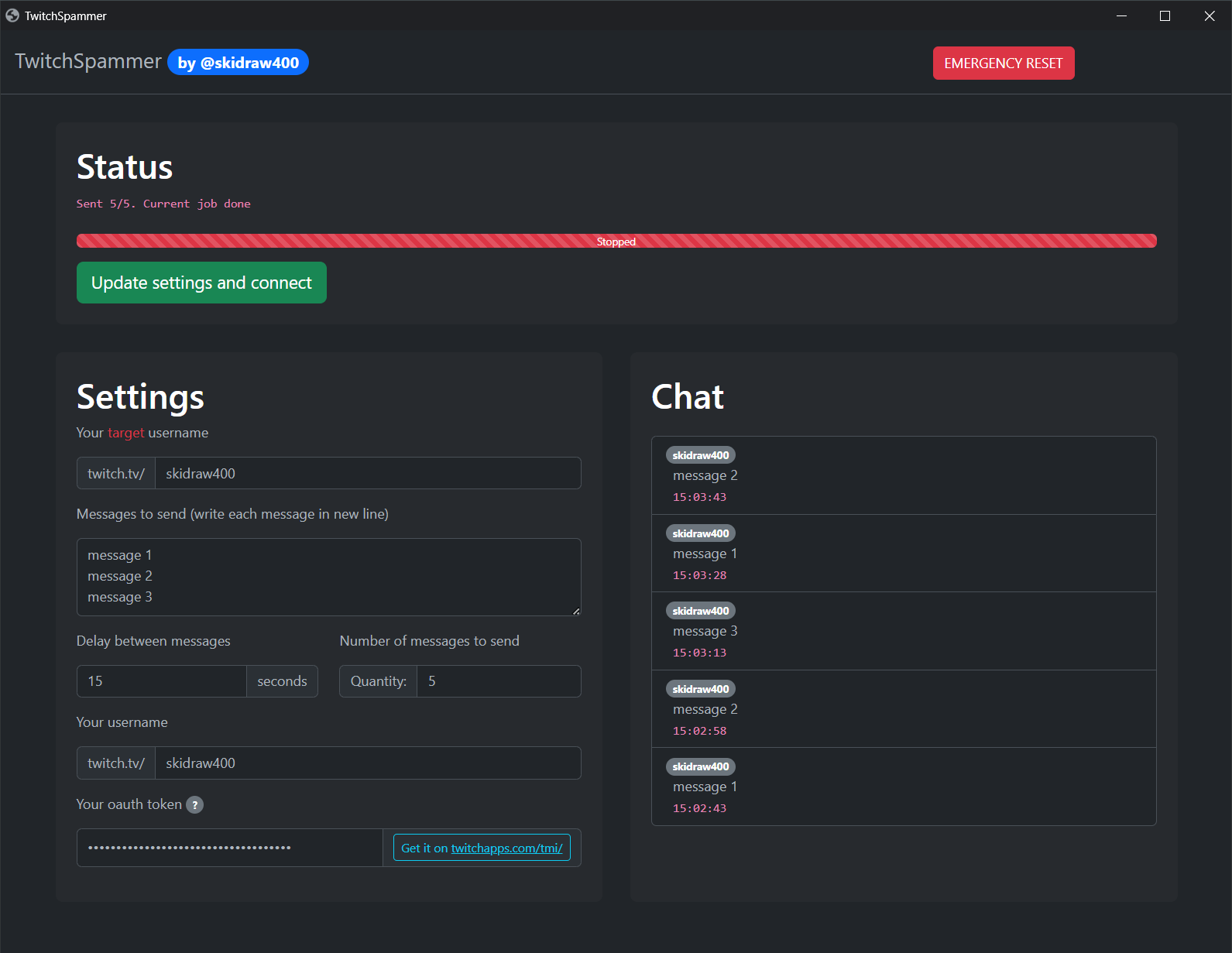Click the Status heading
This screenshot has height=953, width=1232.
(x=125, y=167)
